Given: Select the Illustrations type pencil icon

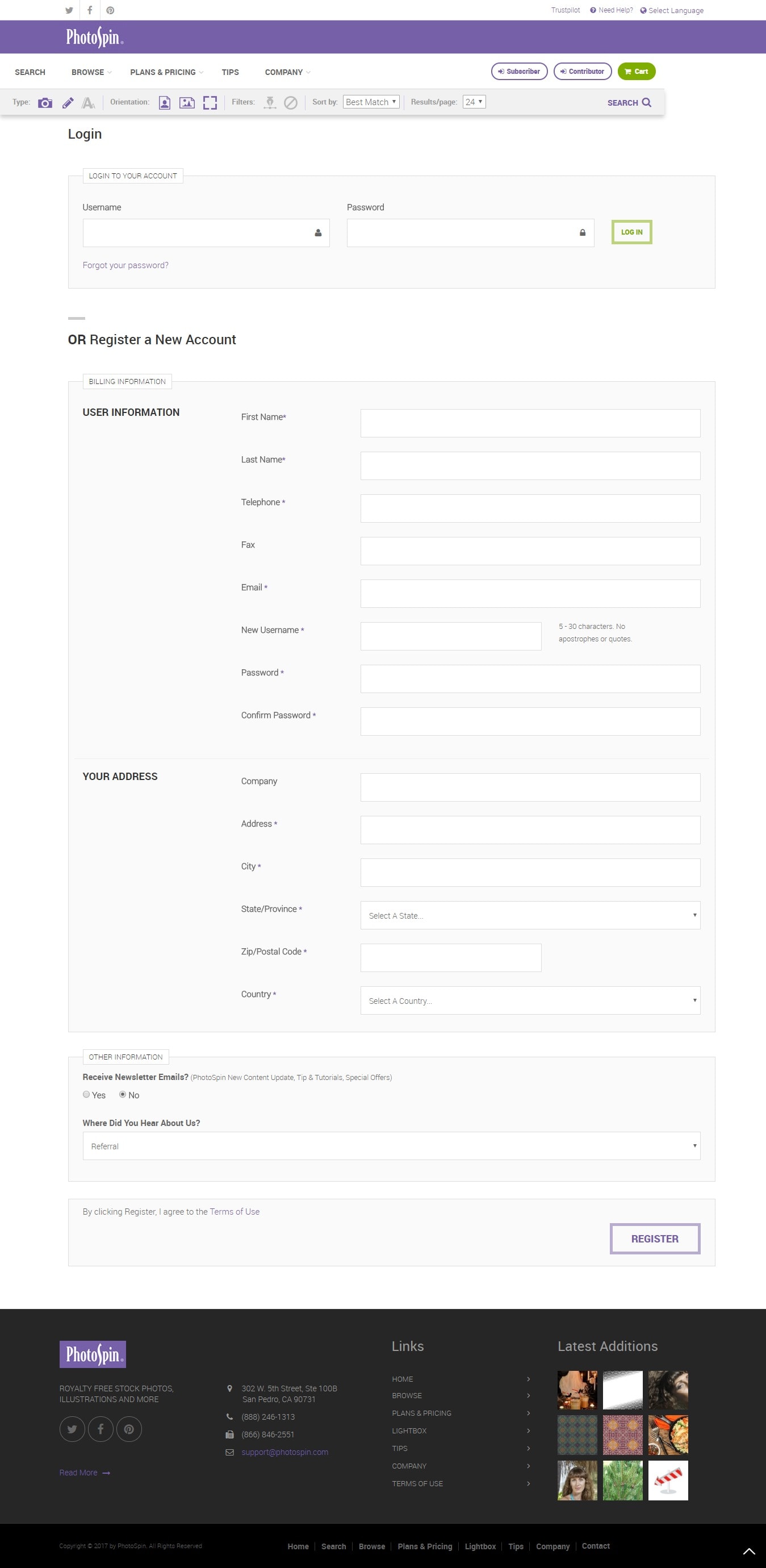Looking at the screenshot, I should [x=68, y=103].
